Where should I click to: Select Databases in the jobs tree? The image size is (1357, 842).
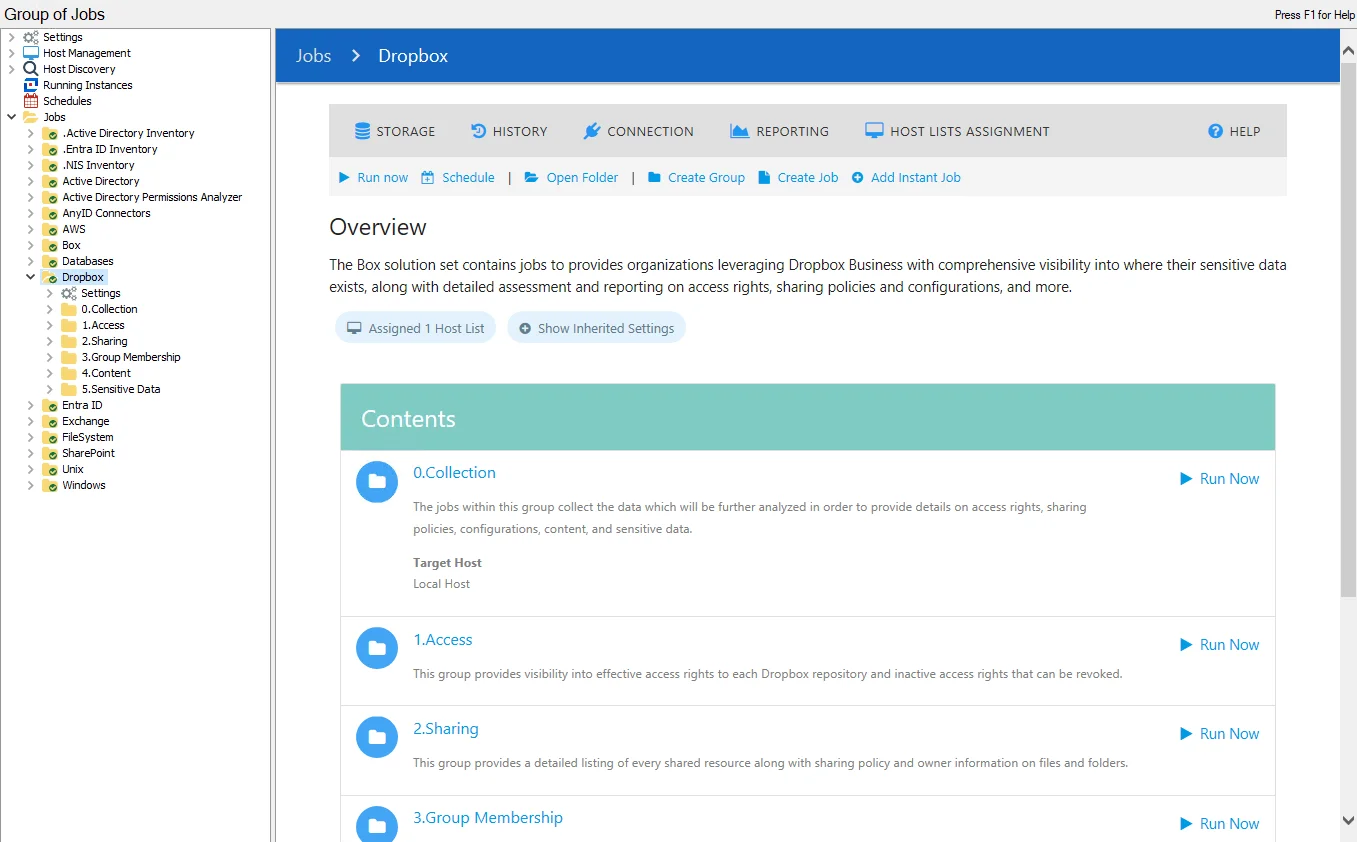coord(88,261)
